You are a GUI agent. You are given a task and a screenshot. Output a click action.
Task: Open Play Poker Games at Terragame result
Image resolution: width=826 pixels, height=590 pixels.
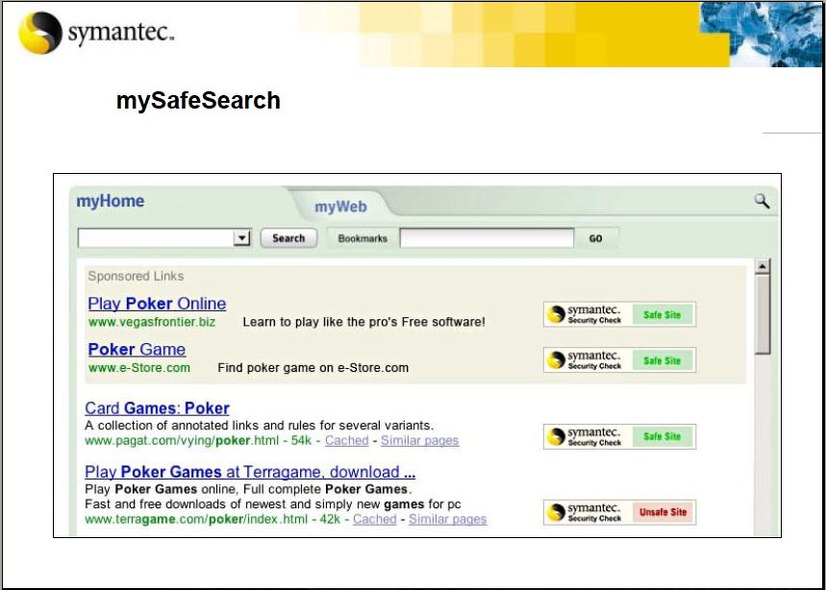coord(250,471)
